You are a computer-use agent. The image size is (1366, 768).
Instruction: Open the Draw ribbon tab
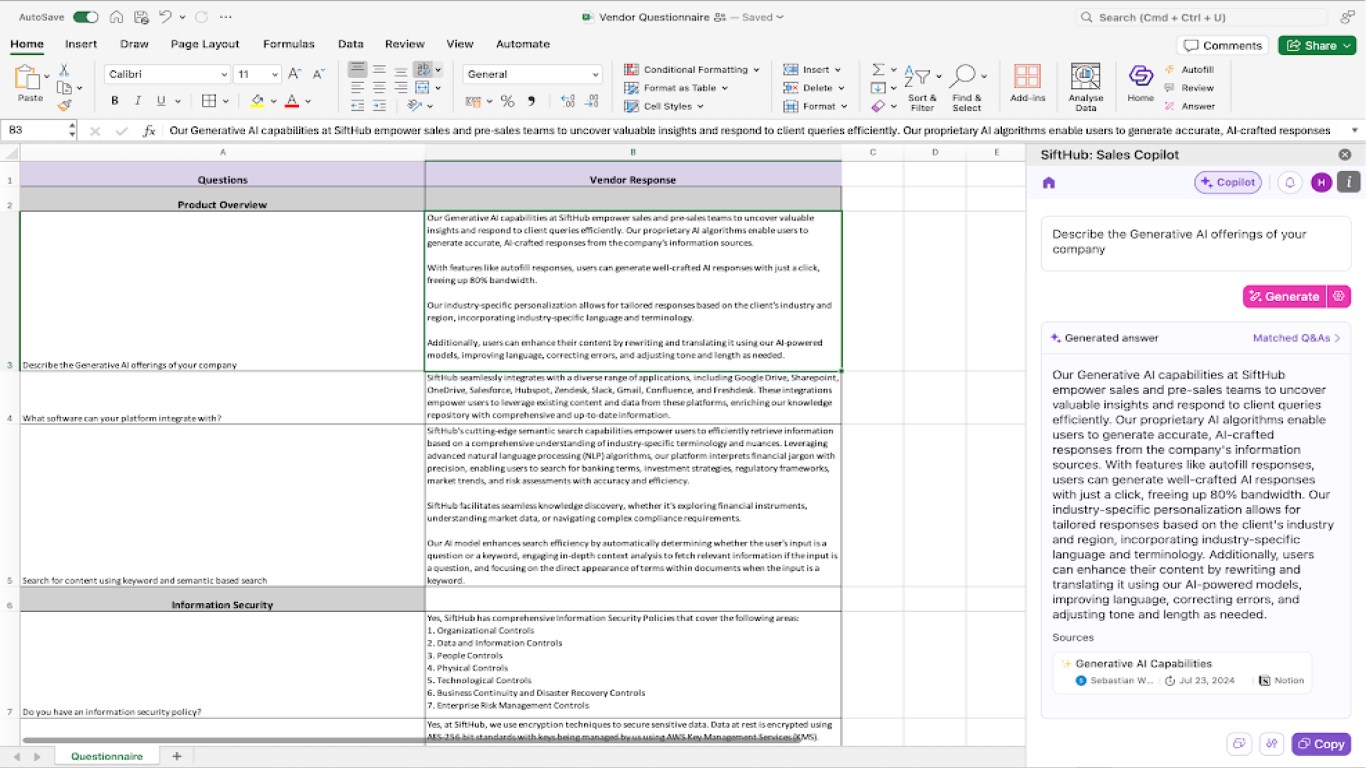[x=134, y=44]
